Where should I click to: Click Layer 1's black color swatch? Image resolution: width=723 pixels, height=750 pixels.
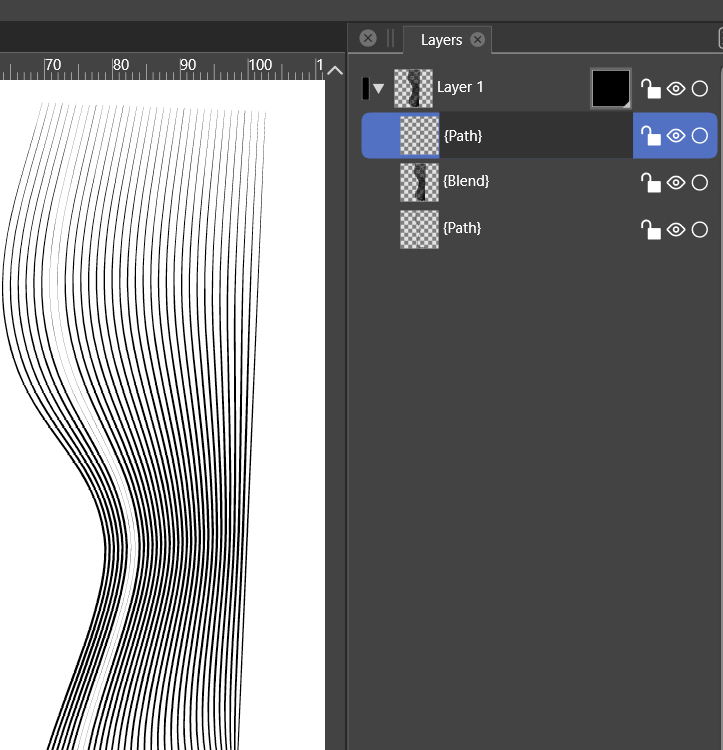tap(610, 88)
